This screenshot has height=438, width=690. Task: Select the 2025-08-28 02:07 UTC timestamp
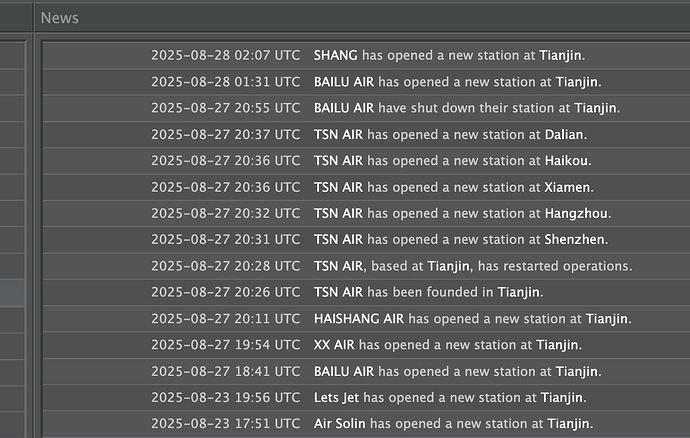225,55
